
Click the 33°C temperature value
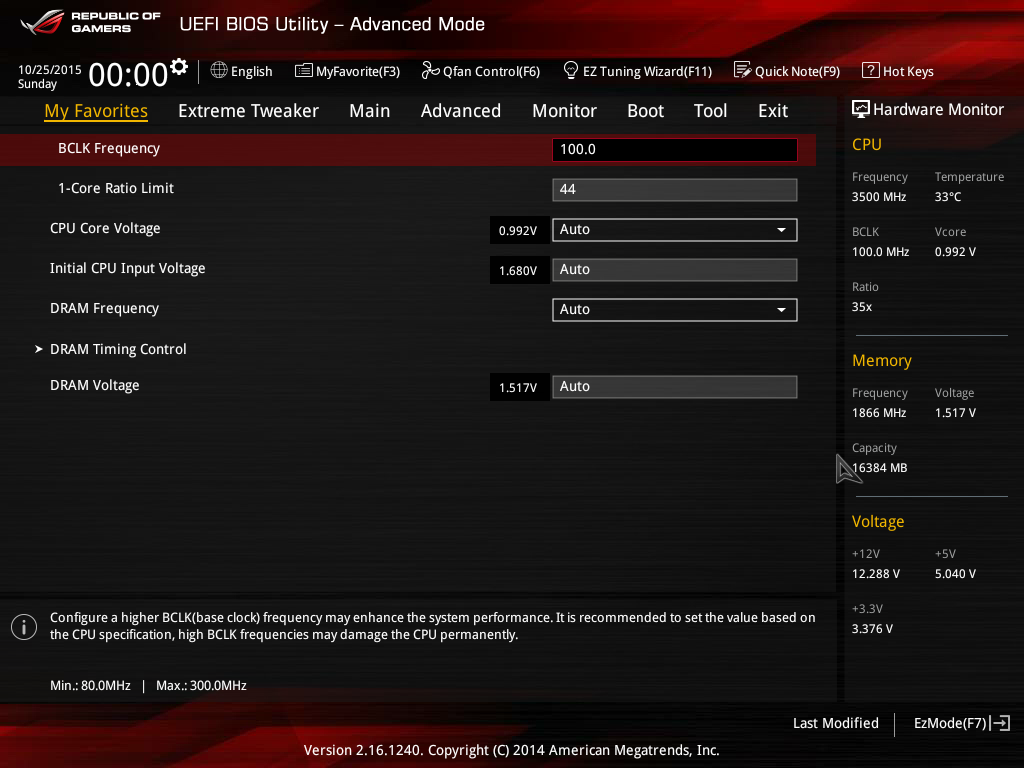tap(948, 197)
